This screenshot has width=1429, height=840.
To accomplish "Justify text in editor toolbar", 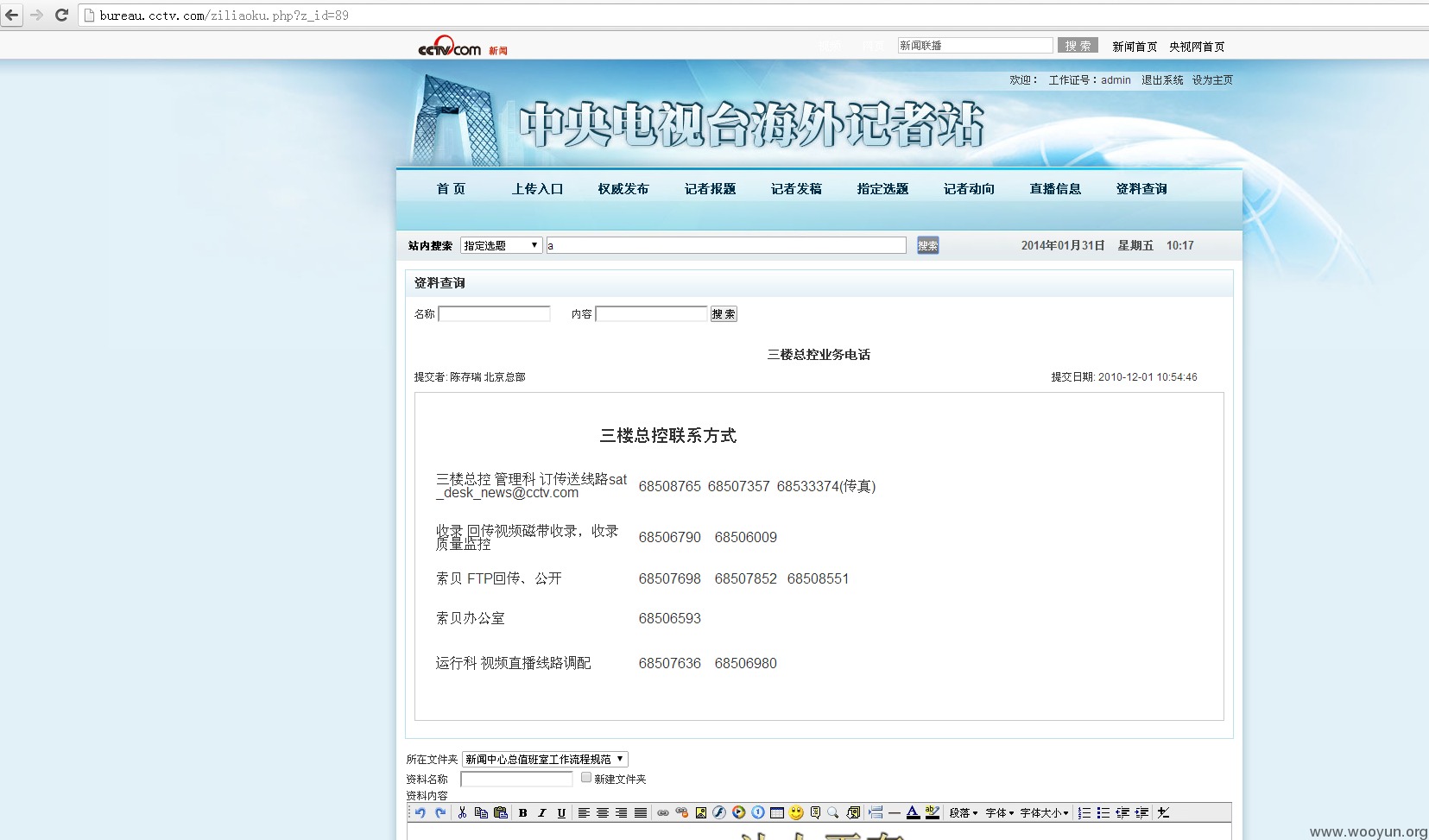I will click(x=641, y=812).
